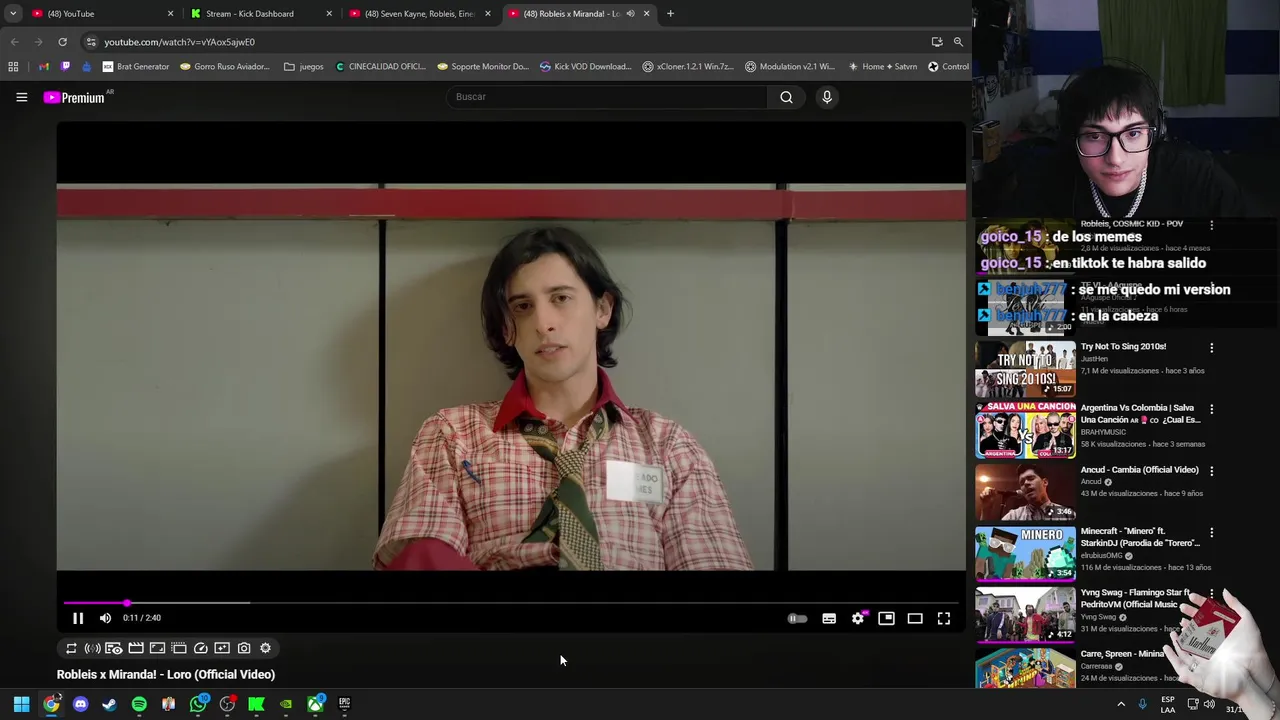Open a new browser tab

pos(670,14)
